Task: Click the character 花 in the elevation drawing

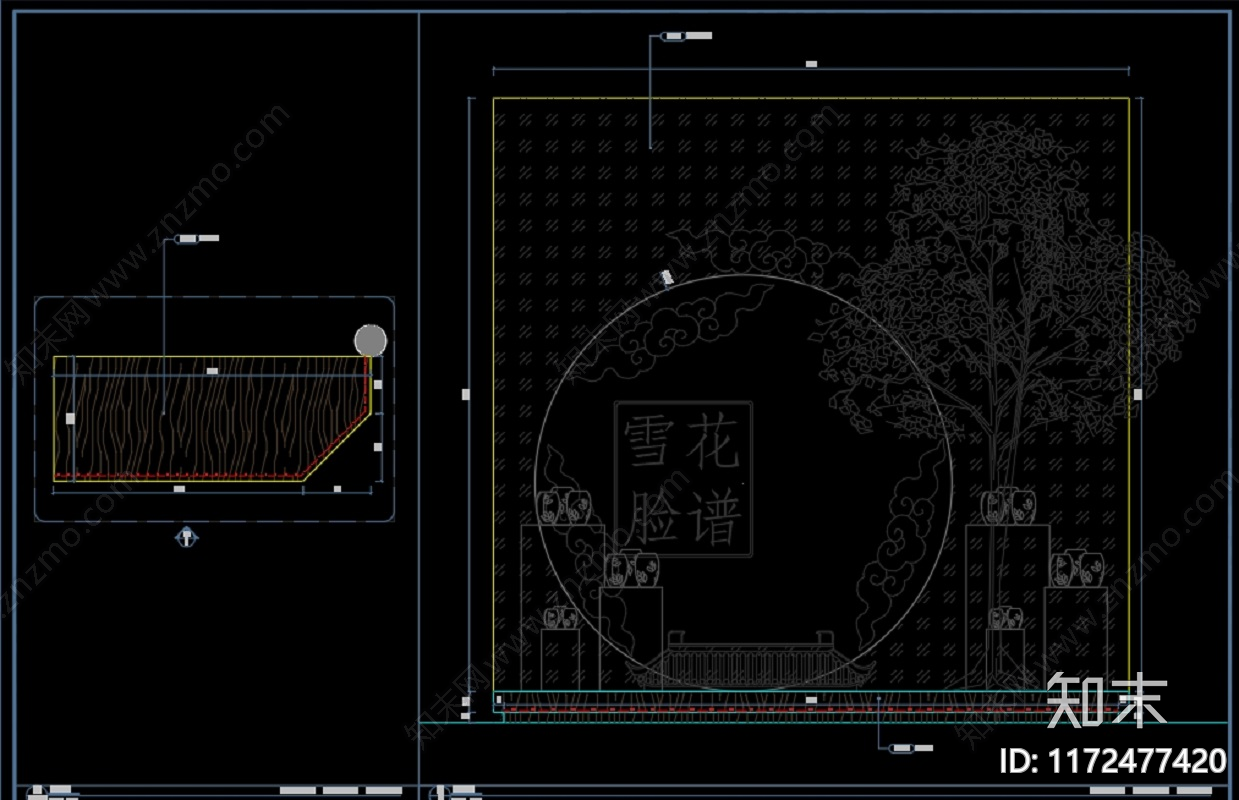Action: 713,441
